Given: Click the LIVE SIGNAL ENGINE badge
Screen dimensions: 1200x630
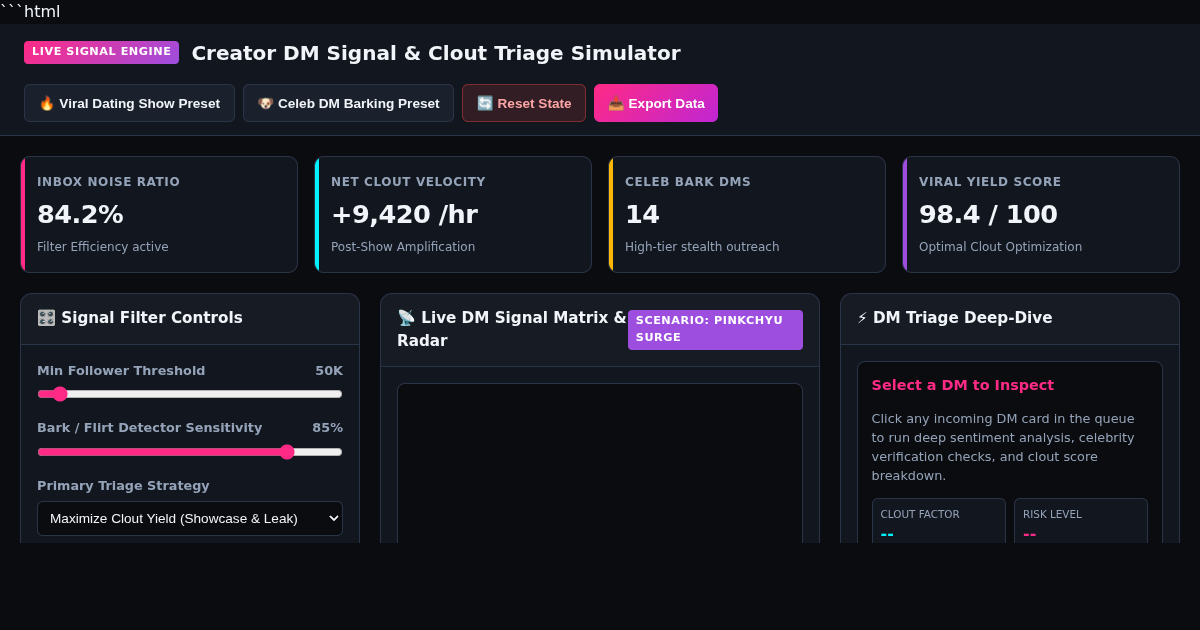Looking at the screenshot, I should [x=101, y=52].
